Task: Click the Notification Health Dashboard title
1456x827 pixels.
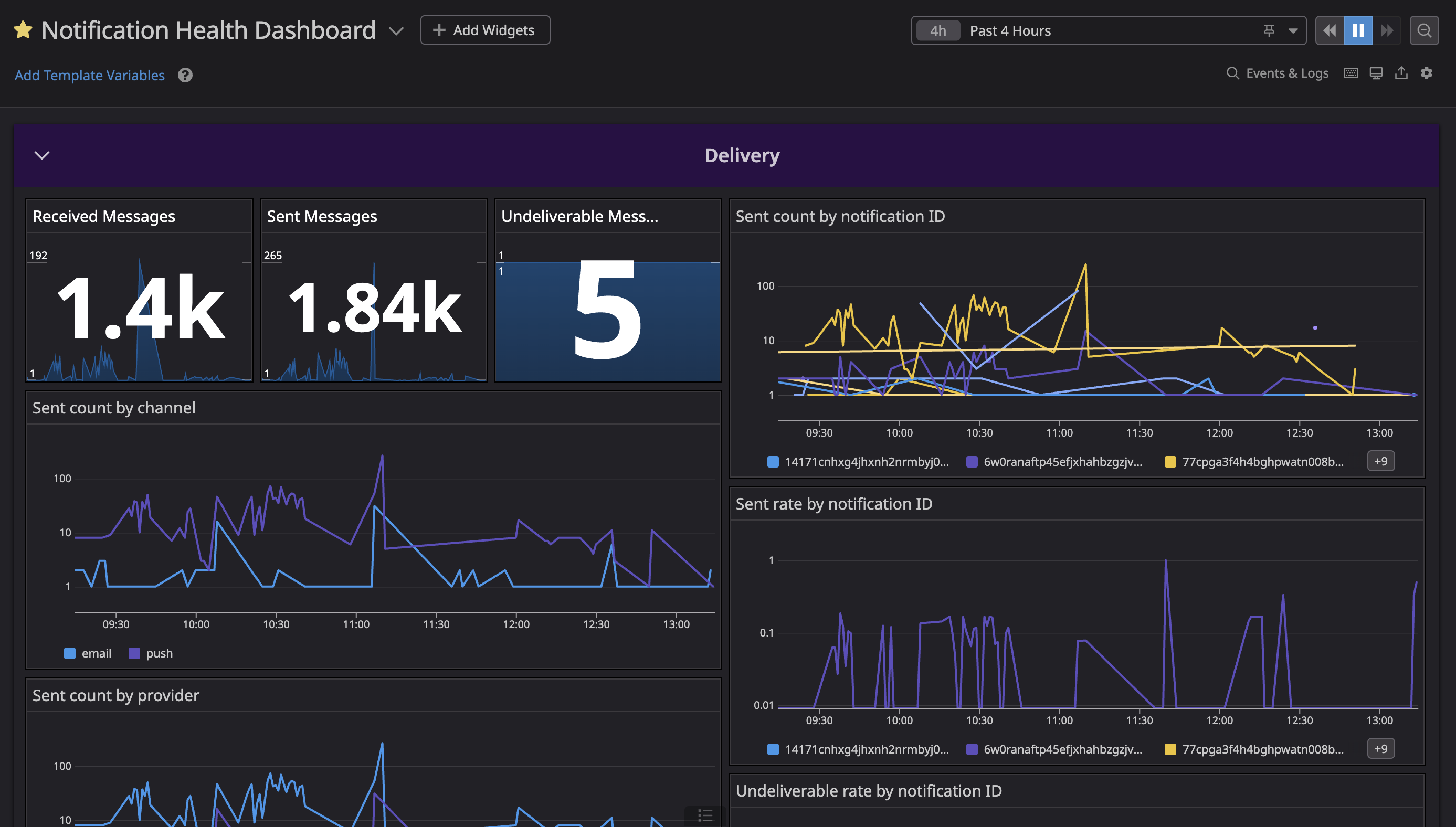Action: coord(208,30)
